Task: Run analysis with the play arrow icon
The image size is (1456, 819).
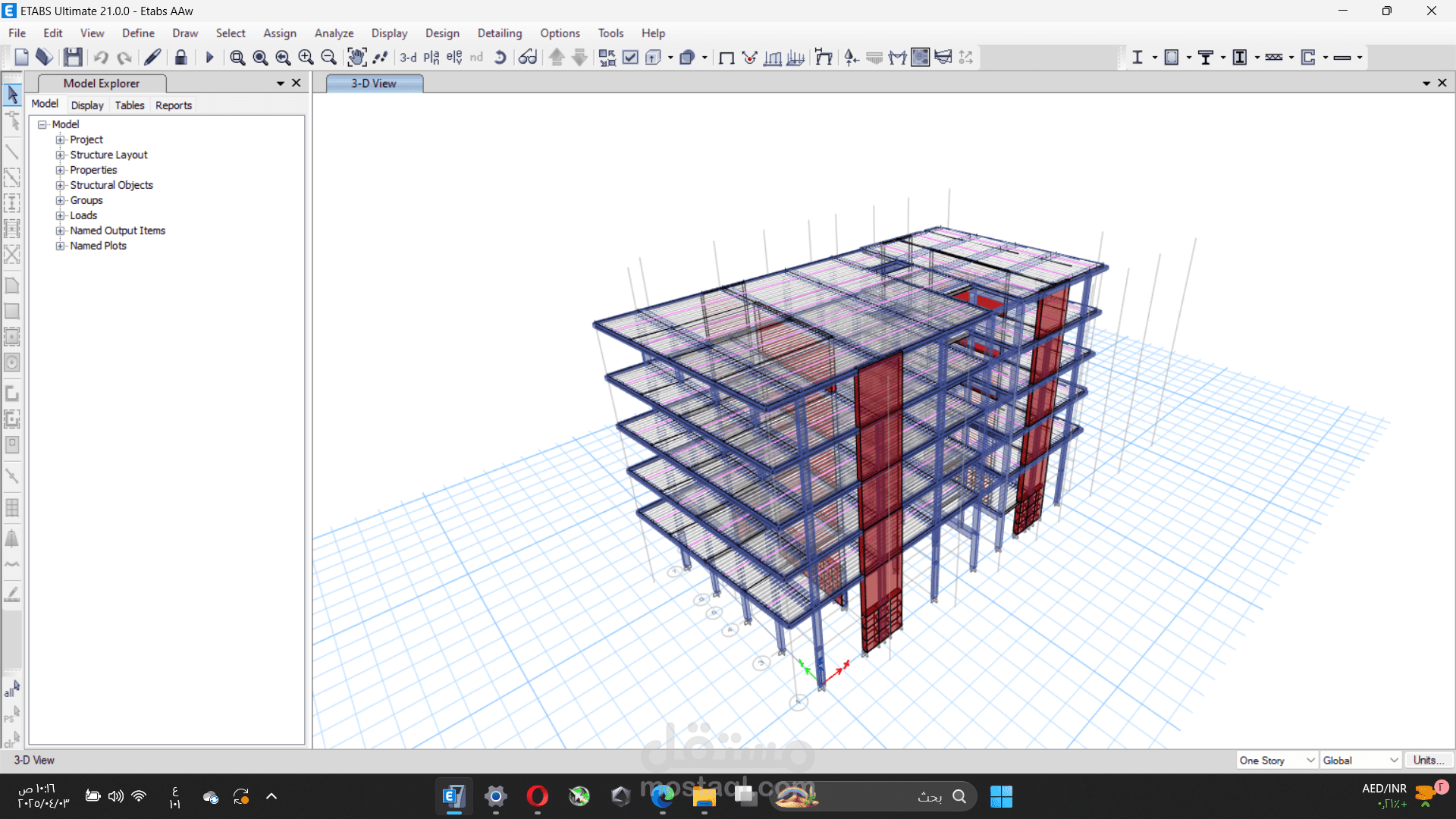Action: pyautogui.click(x=210, y=57)
